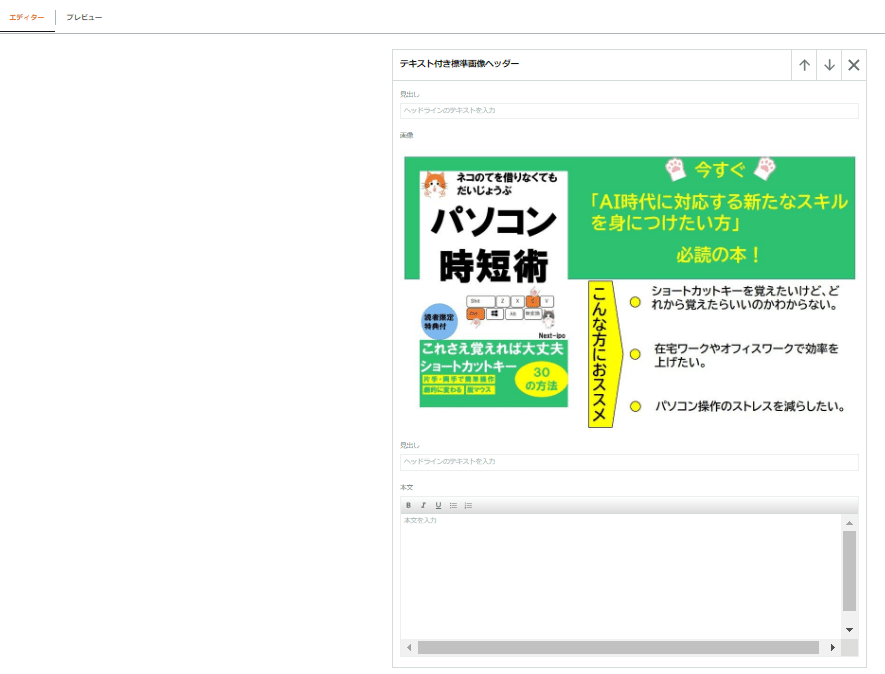Image resolution: width=885 pixels, height=674 pixels.
Task: Click into the 本文 body text area
Action: [x=621, y=576]
